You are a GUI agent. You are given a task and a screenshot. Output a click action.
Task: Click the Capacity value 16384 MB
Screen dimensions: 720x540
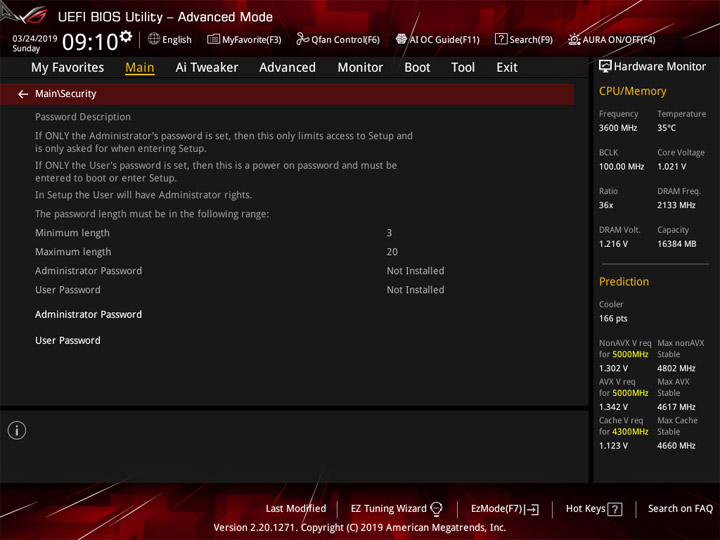pos(677,244)
